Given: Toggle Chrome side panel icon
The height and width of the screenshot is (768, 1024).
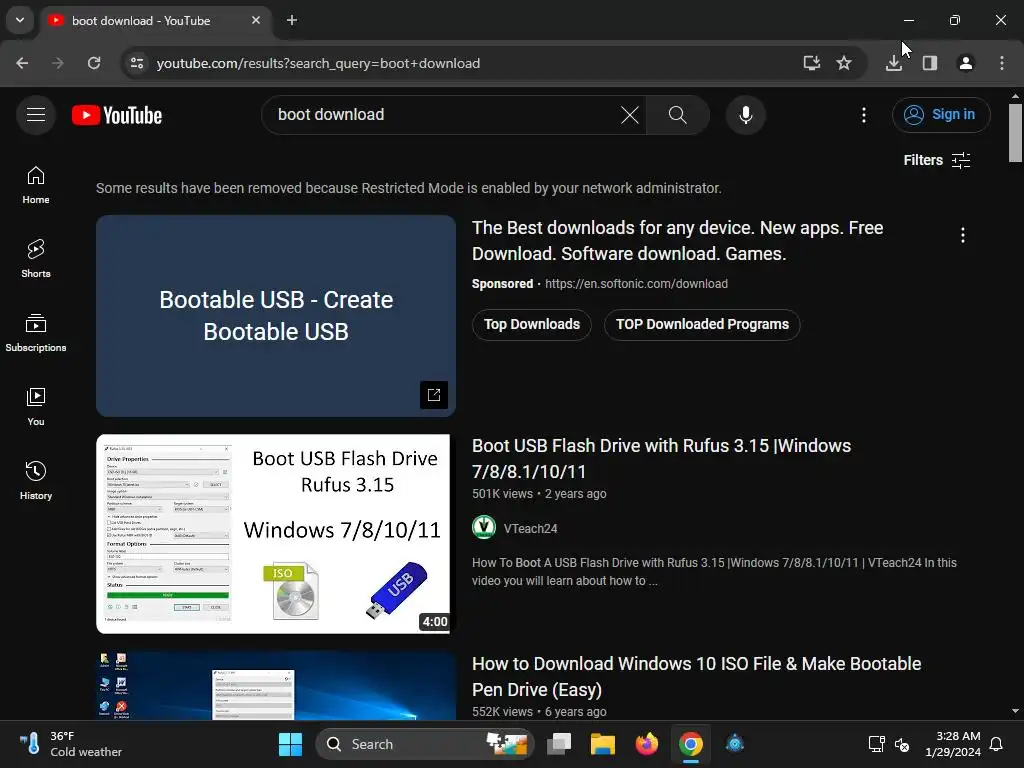Looking at the screenshot, I should (929, 63).
